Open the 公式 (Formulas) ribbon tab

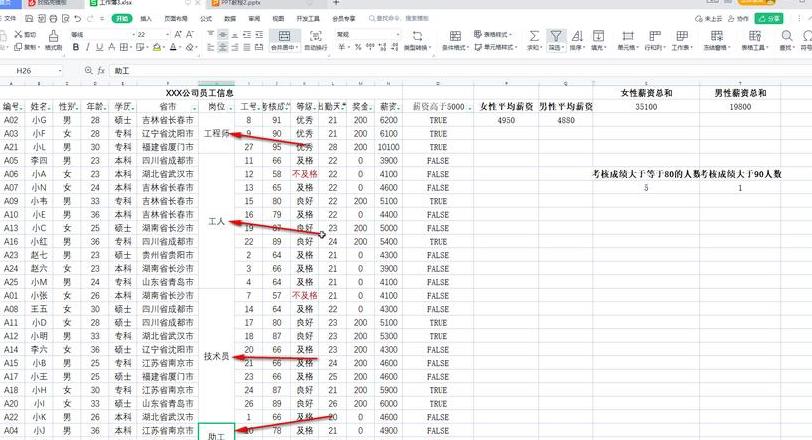(206, 19)
